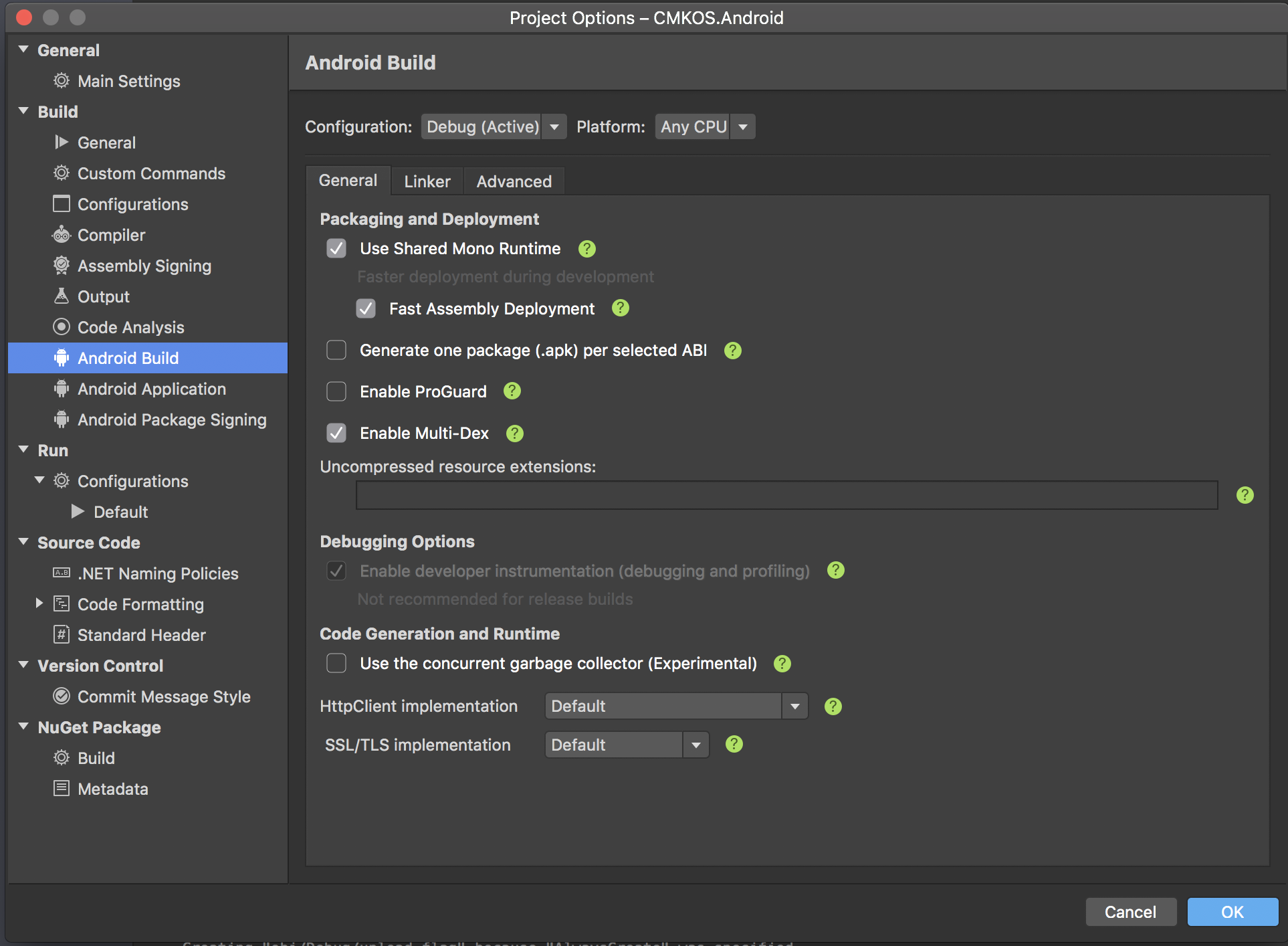This screenshot has width=1288, height=946.
Task: Click the Code Analysis target icon
Action: tap(62, 327)
